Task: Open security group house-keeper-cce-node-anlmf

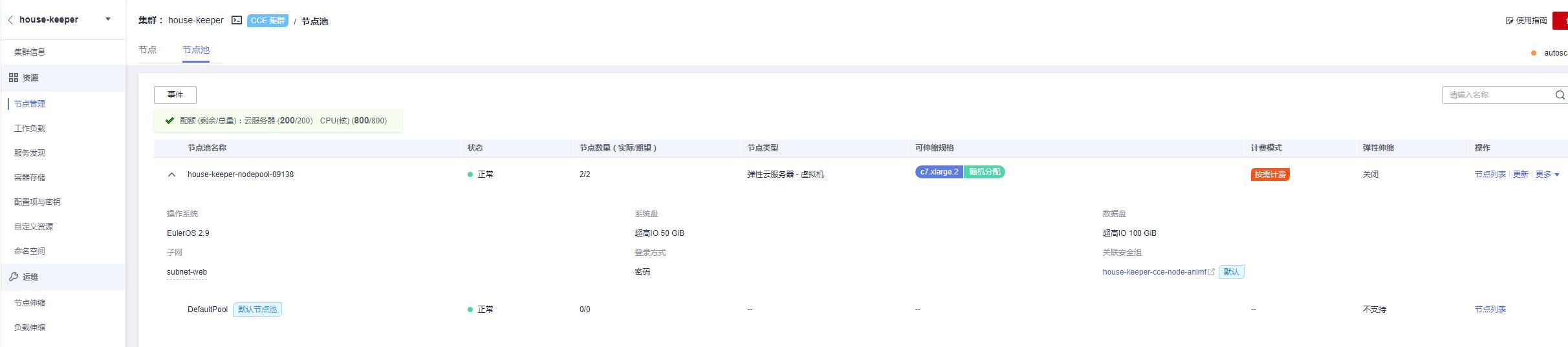Action: [x=1155, y=272]
